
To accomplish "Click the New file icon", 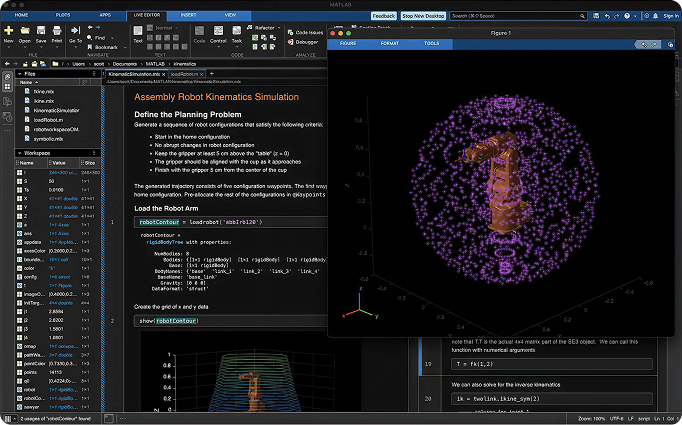I will [x=8, y=31].
